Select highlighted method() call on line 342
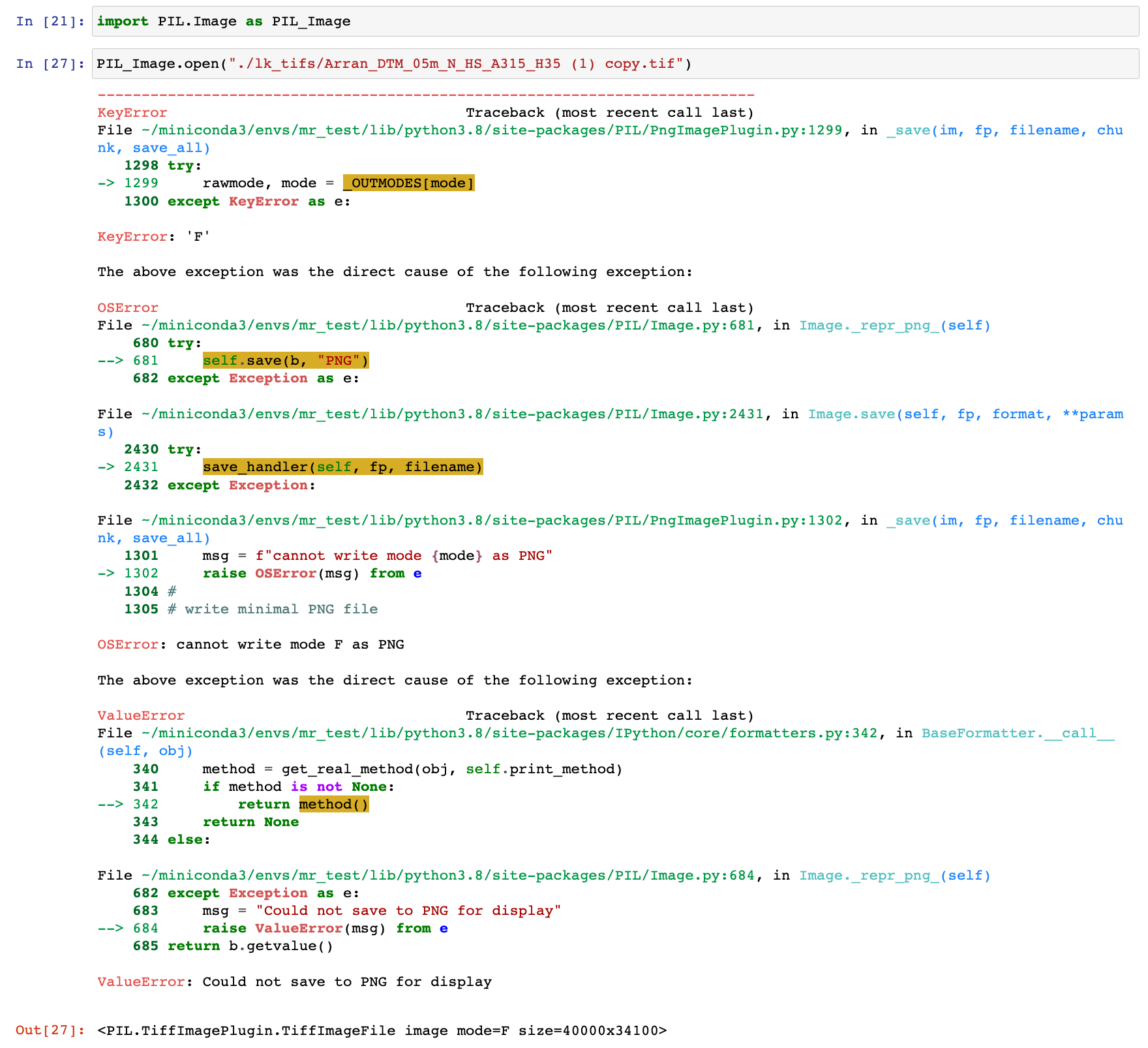1148x1048 pixels. 334,804
